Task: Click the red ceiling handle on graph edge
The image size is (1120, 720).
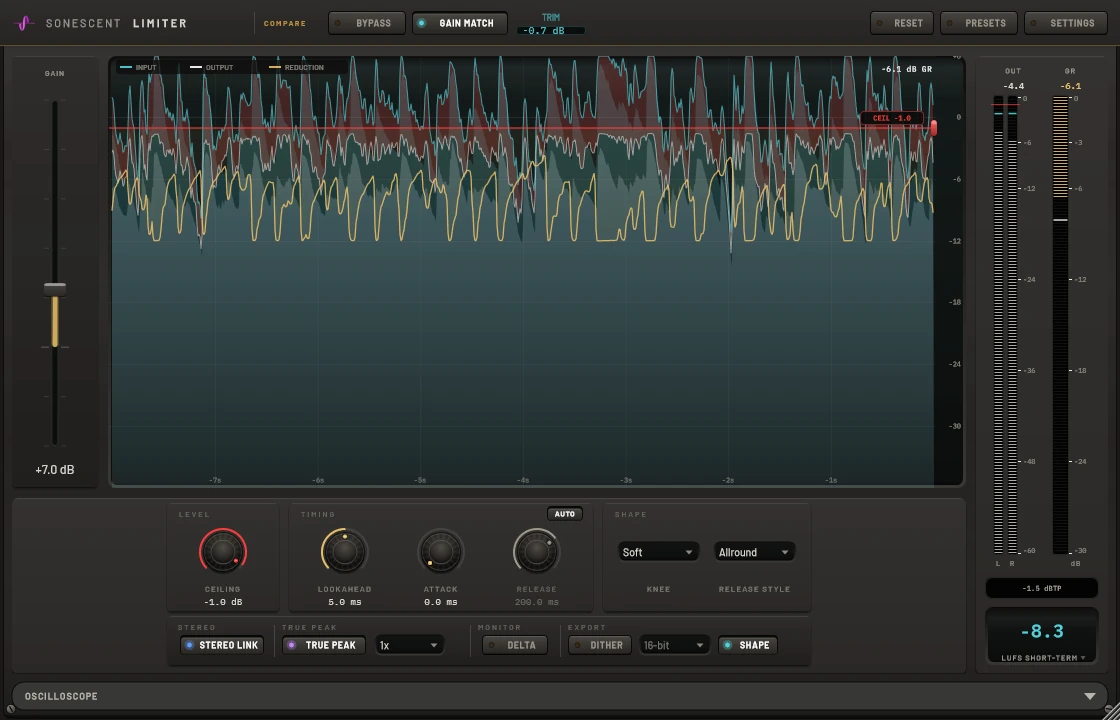Action: [934, 128]
